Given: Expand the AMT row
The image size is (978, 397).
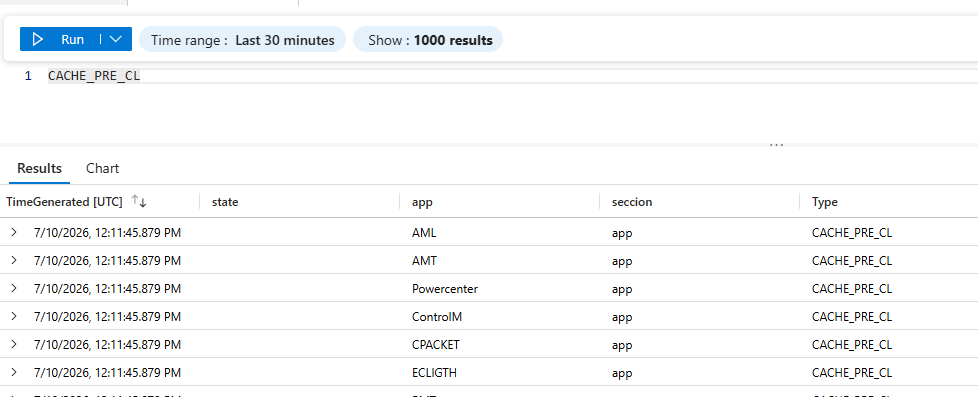Looking at the screenshot, I should 14,260.
